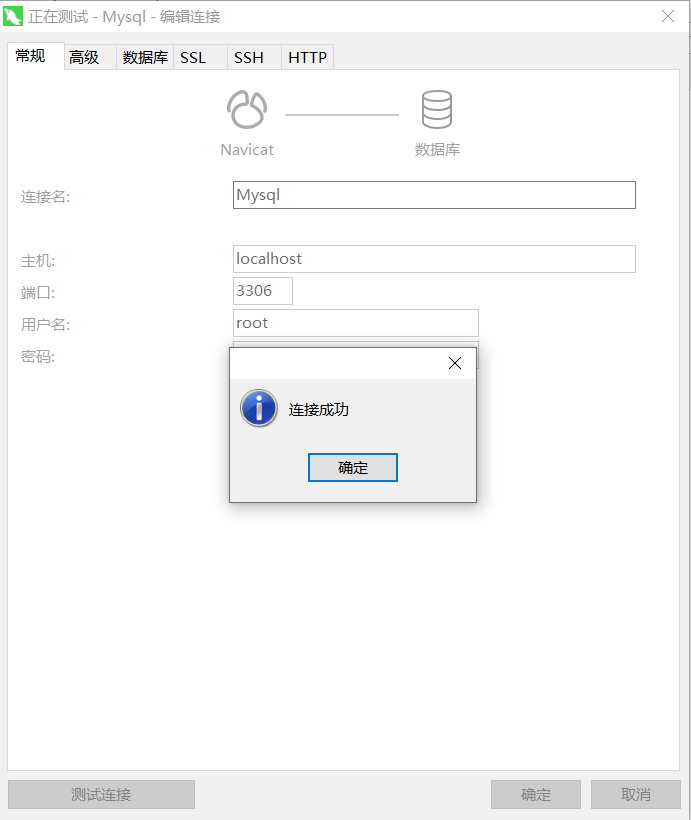This screenshot has height=820, width=691.
Task: Close the connection success popup
Action: [x=455, y=363]
